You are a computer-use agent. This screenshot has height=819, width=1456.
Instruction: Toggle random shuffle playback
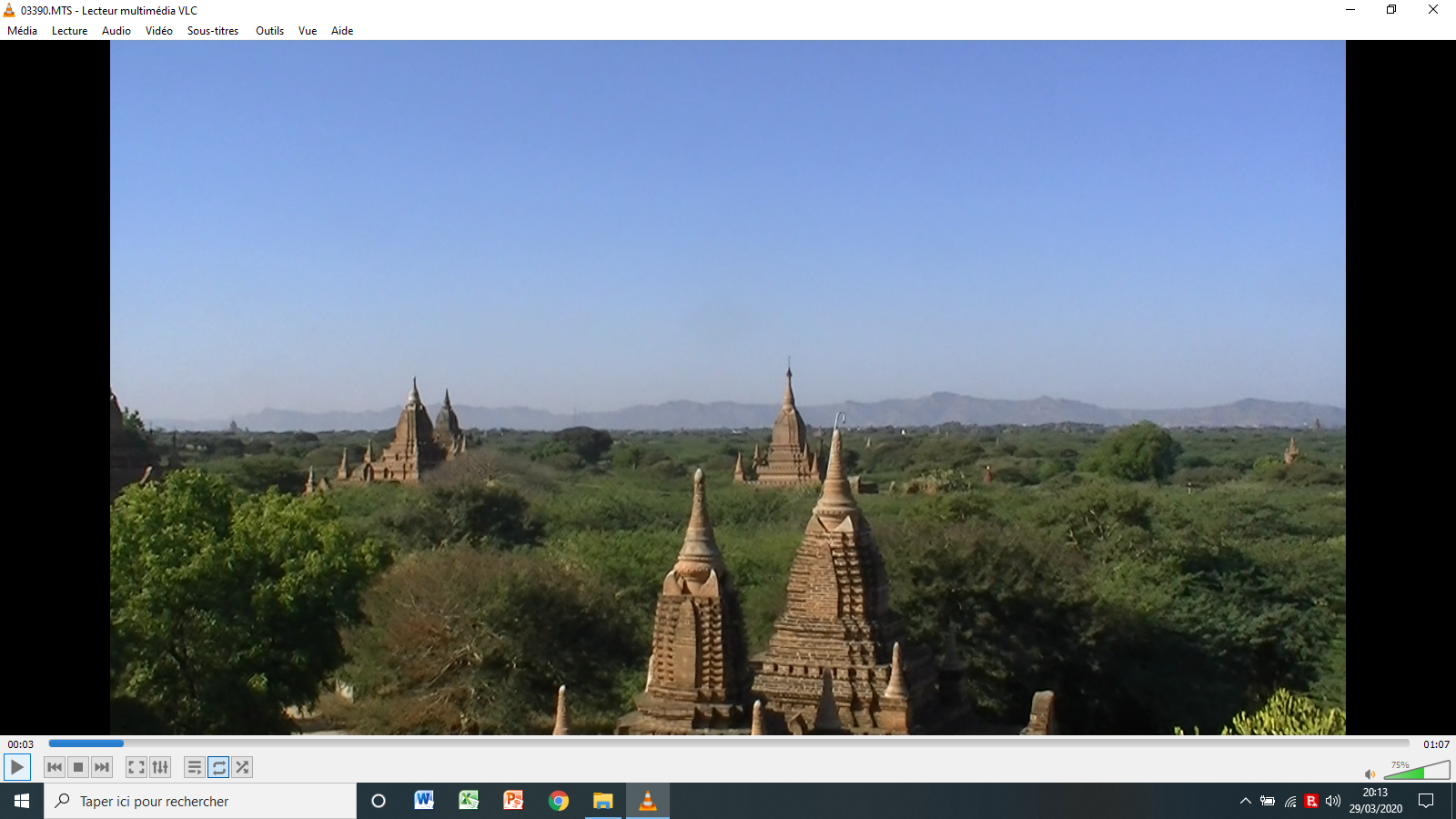coord(242,767)
